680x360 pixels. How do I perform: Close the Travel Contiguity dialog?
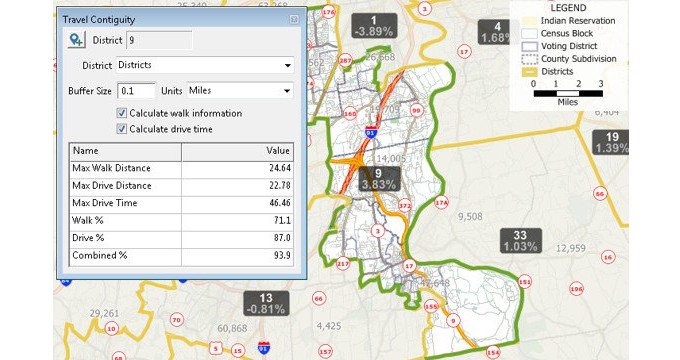coord(294,19)
